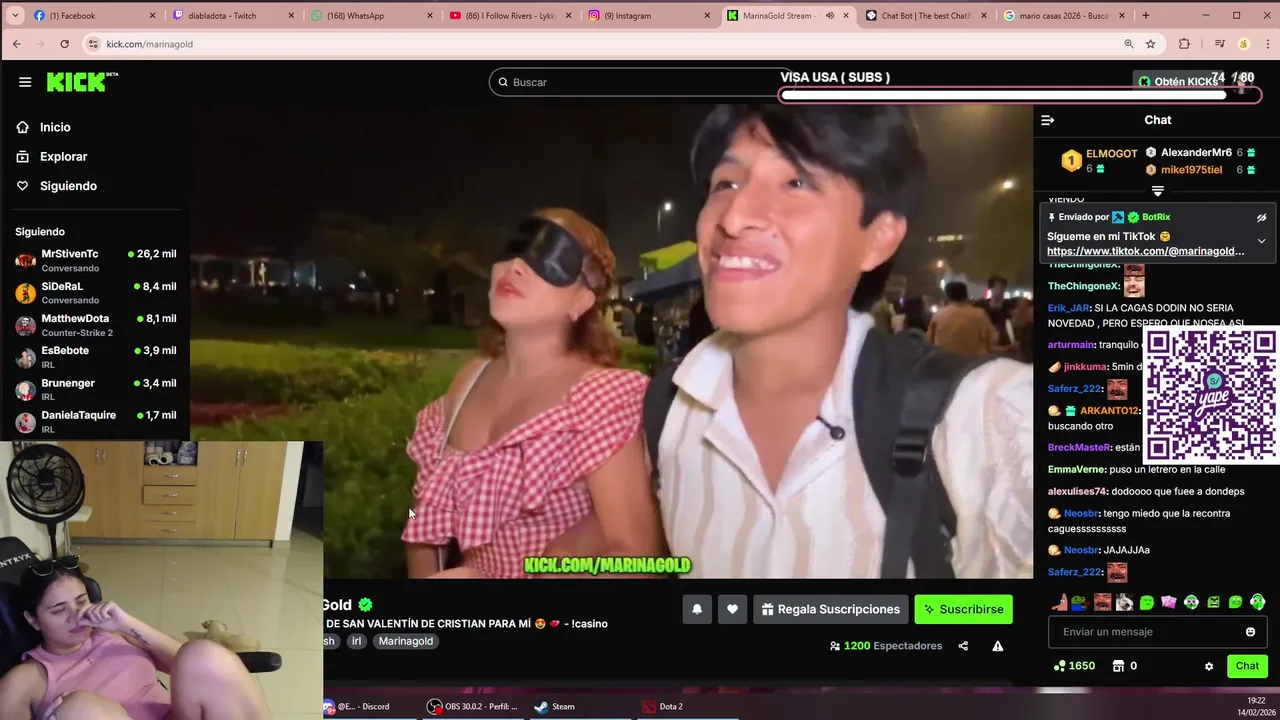
Task: Insert the white cat emote
Action: 1124,602
